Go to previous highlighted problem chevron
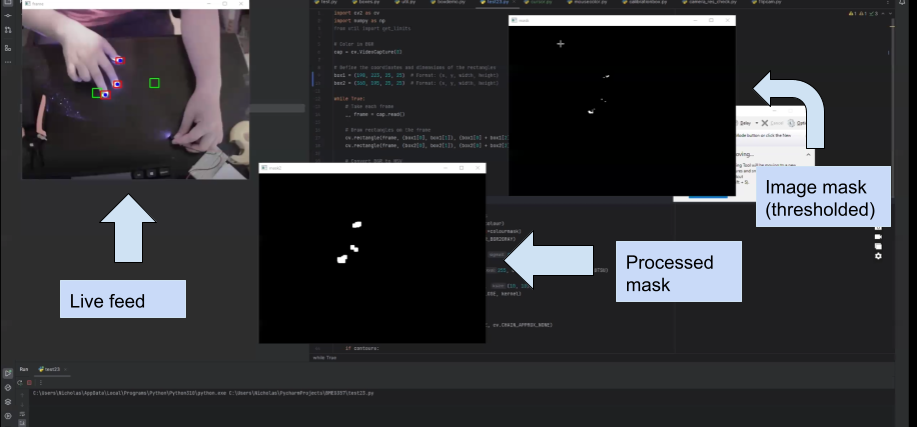The width and height of the screenshot is (917, 427). click(883, 13)
